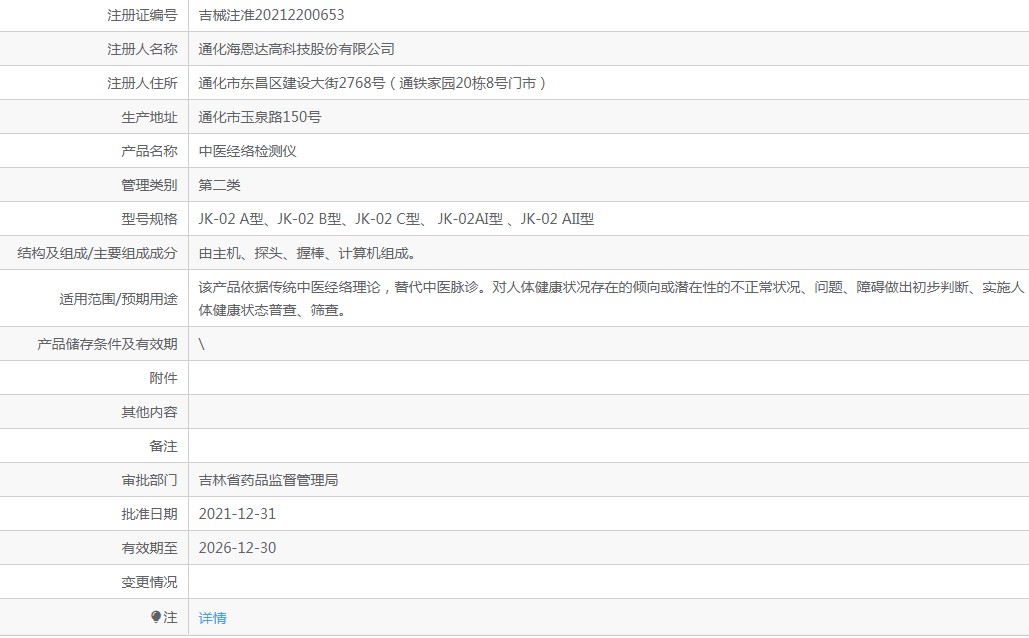Click the 变更情况 label
Image resolution: width=1029 pixels, height=638 pixels.
(x=150, y=582)
